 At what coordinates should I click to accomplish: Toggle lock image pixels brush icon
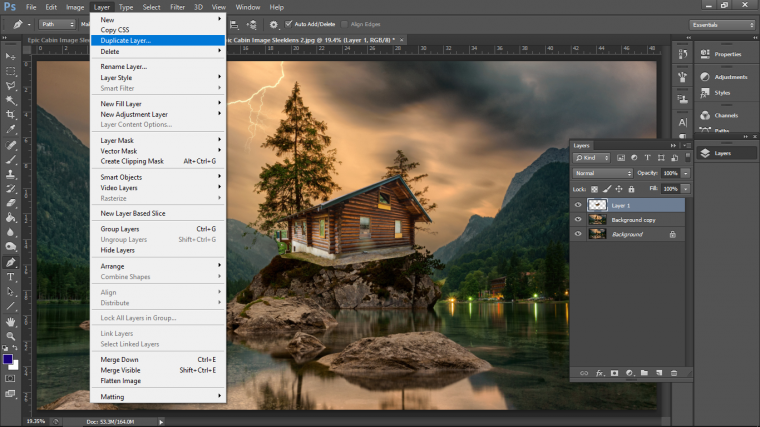pos(607,189)
